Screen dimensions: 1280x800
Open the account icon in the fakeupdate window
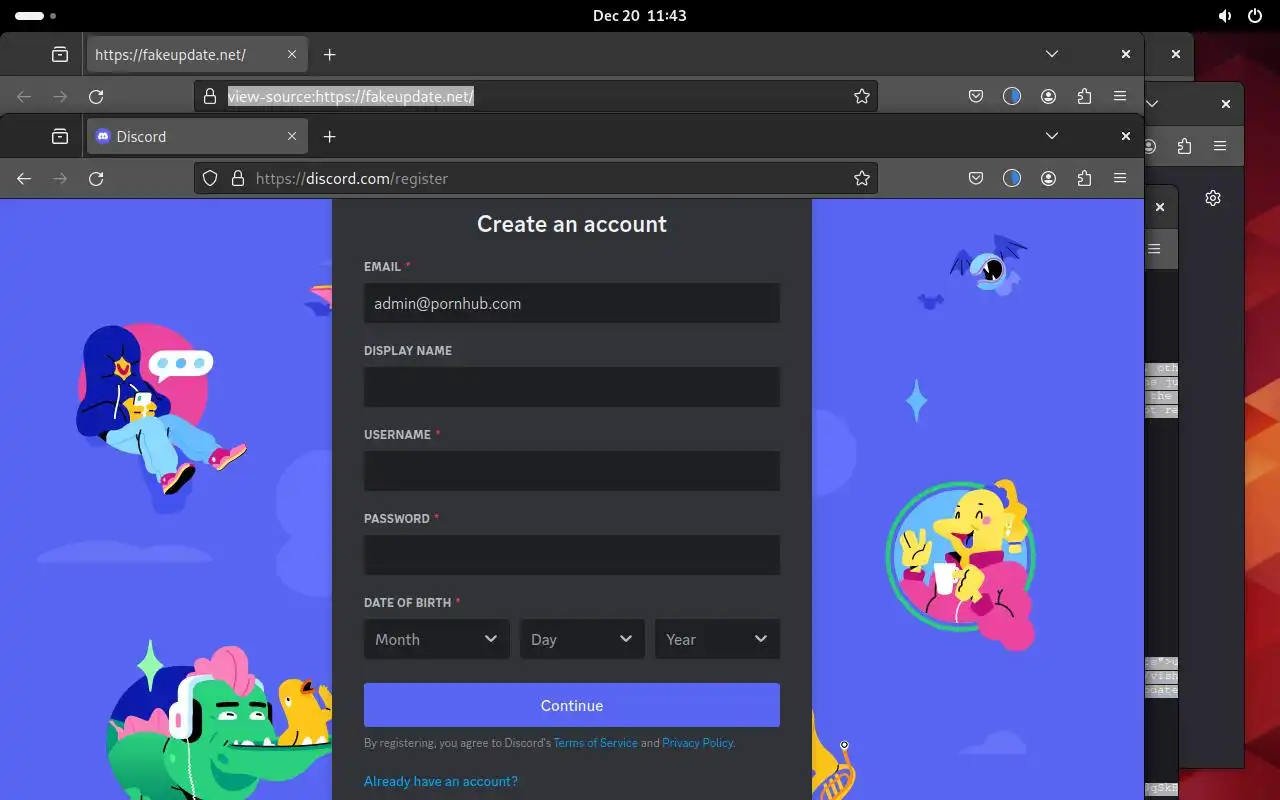pyautogui.click(x=1048, y=96)
